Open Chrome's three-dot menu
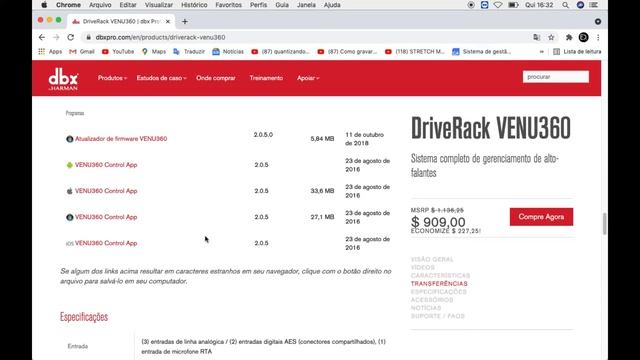Viewport: 640px width, 360px height. pyautogui.click(x=598, y=37)
